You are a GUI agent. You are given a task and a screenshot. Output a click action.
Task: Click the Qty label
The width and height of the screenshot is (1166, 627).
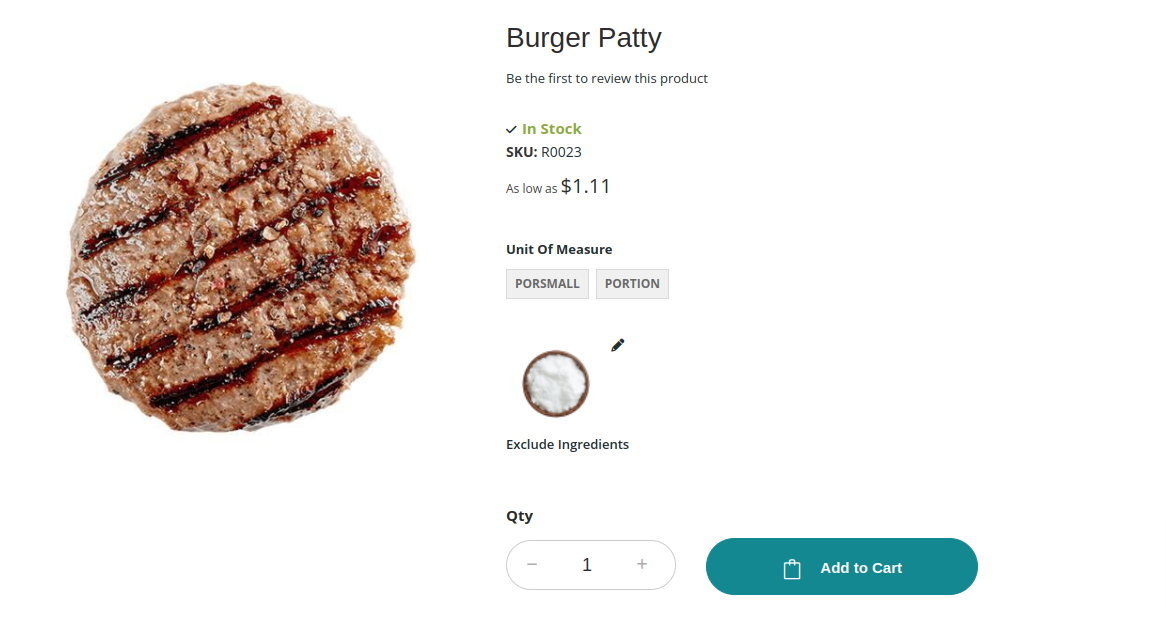519,516
